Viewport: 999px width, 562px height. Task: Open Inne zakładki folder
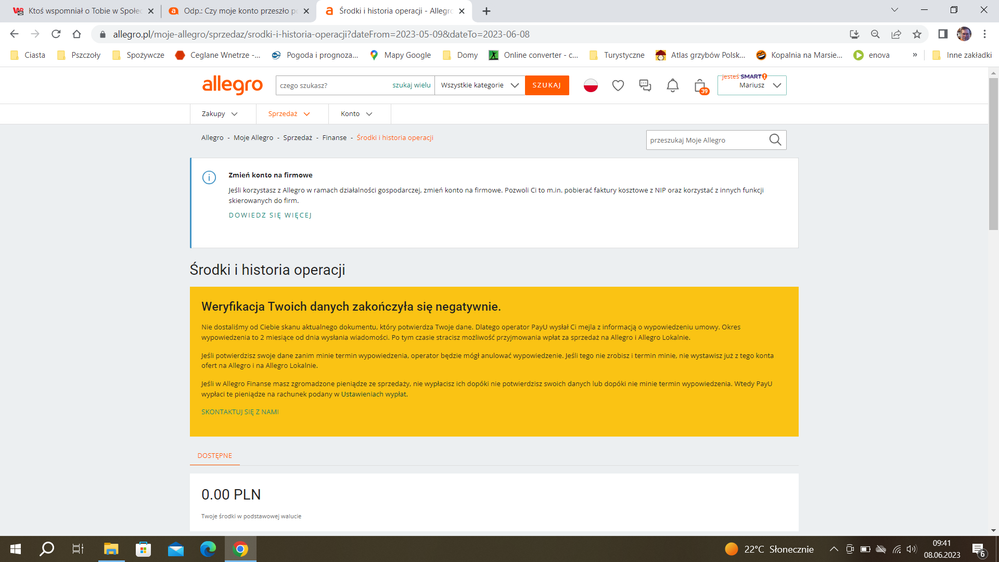(x=961, y=55)
